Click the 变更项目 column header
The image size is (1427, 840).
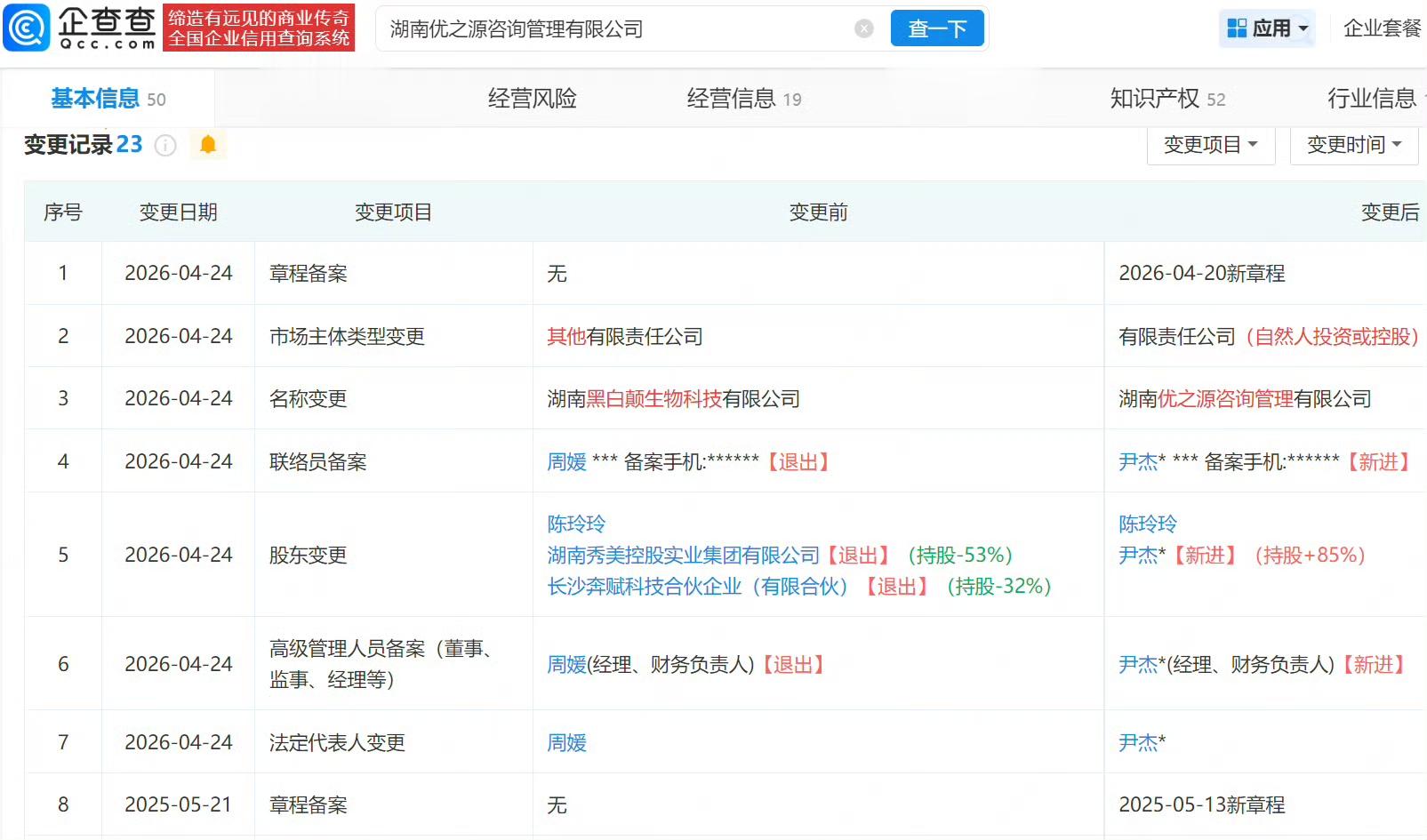(394, 212)
